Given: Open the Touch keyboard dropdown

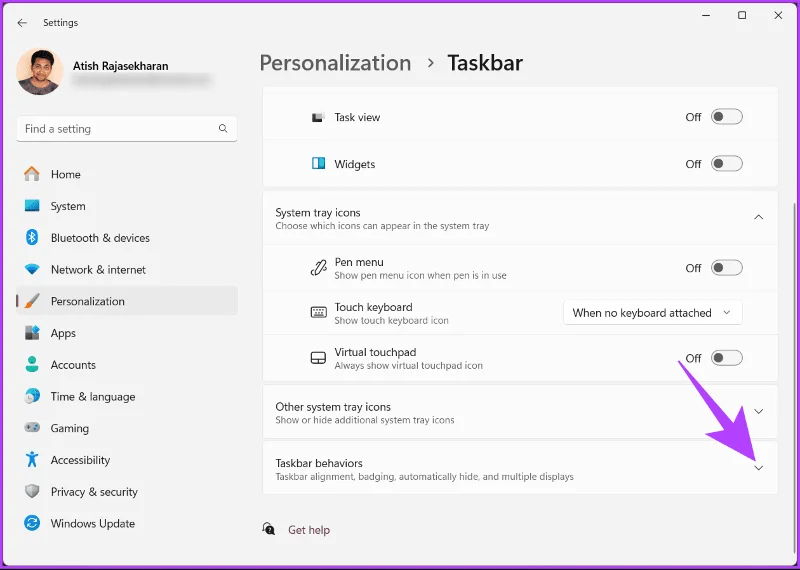Looking at the screenshot, I should (653, 313).
